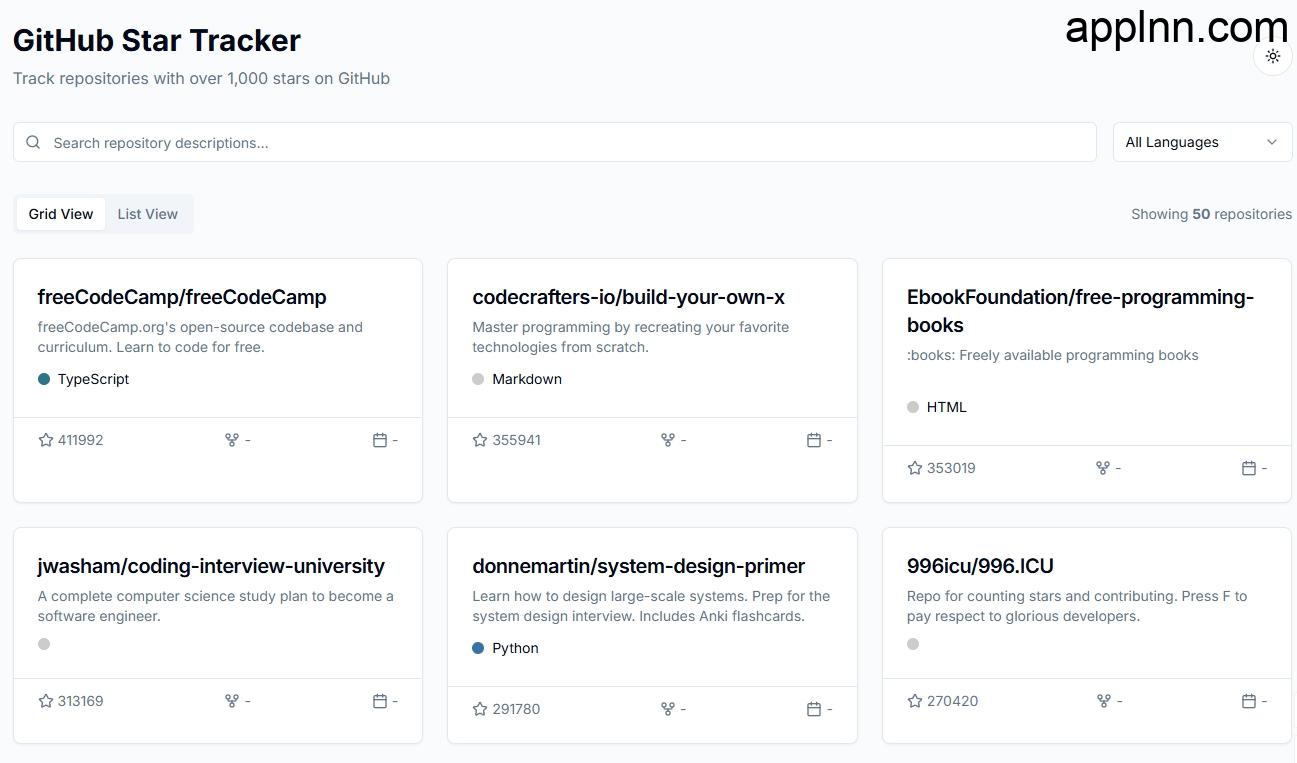Click the Repo for counting stars description
The width and height of the screenshot is (1297, 763).
[x=1077, y=606]
